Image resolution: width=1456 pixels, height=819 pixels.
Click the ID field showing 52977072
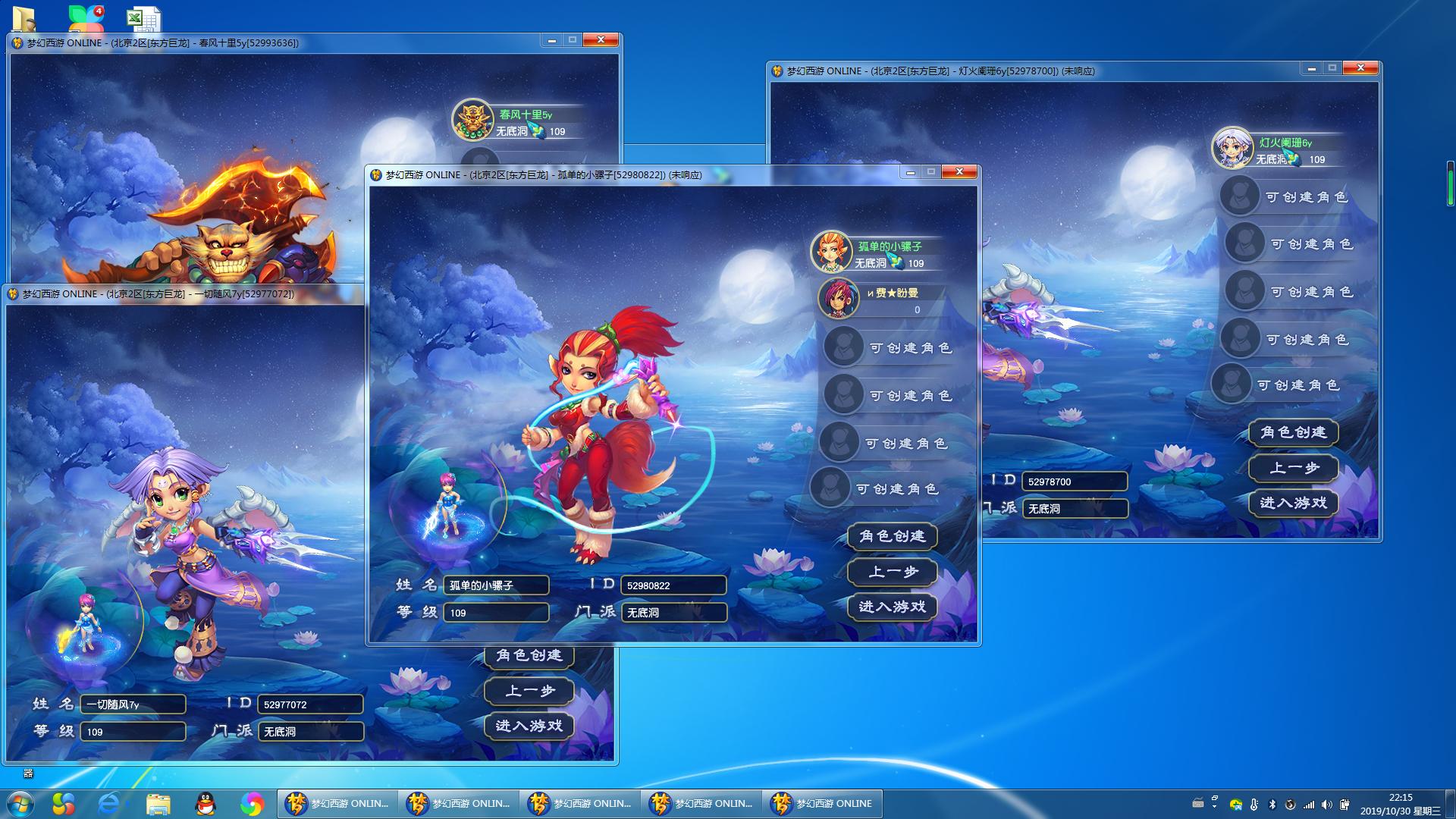[x=310, y=704]
